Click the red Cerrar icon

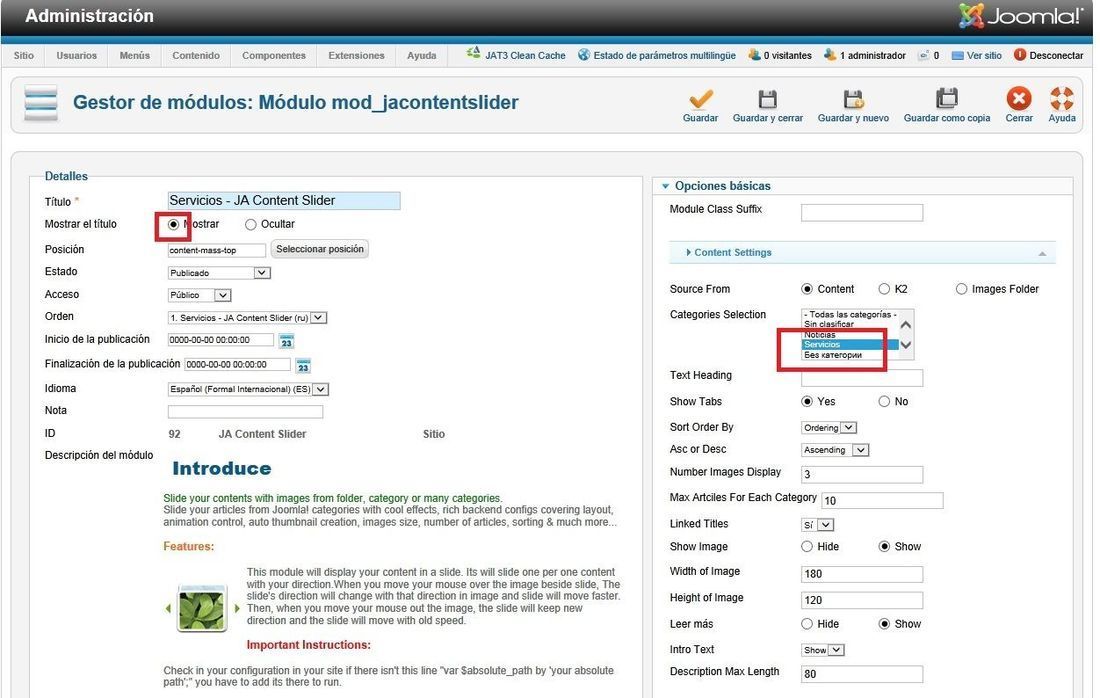(x=1019, y=99)
